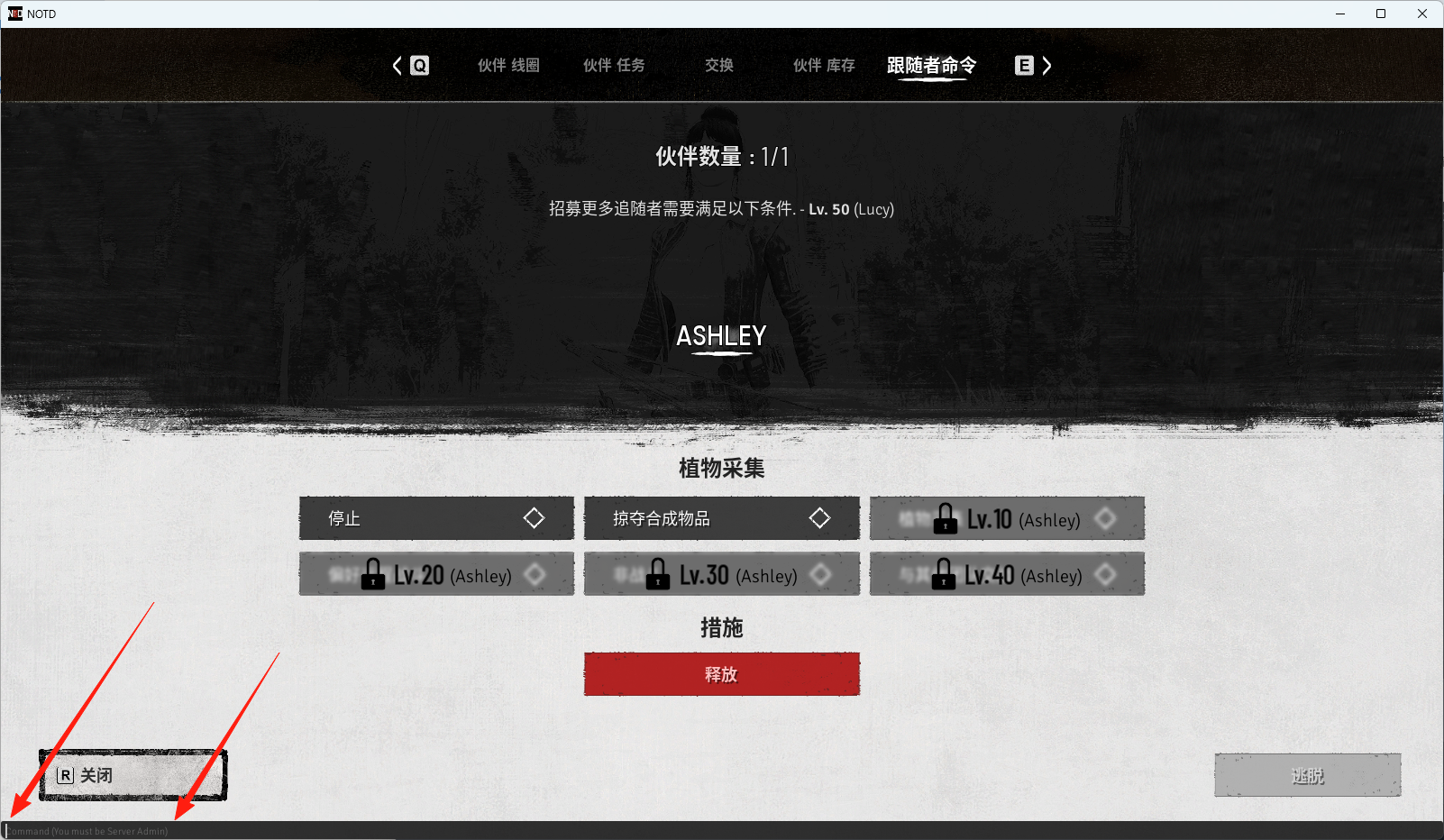Select the ASHLEY companion name header
The image size is (1444, 840).
point(721,336)
